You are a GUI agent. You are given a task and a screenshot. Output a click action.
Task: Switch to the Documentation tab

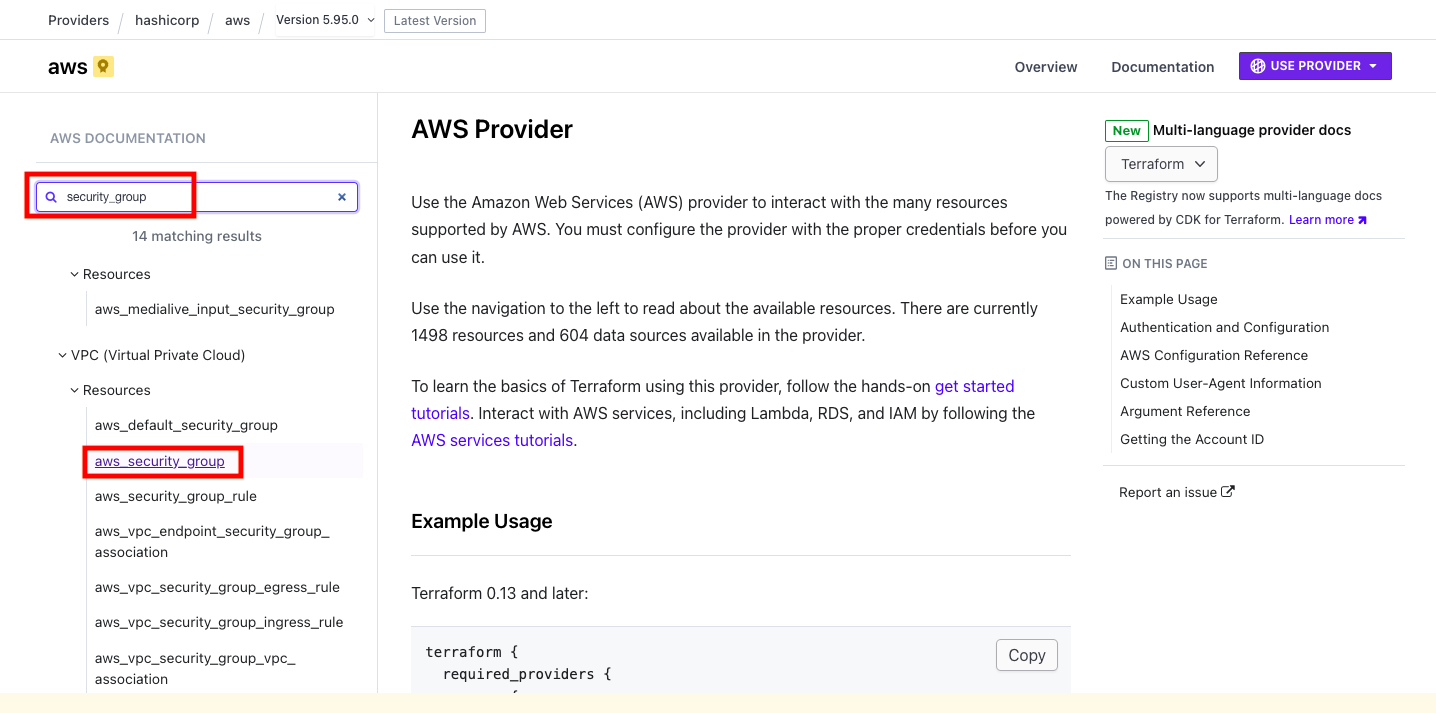[x=1163, y=67]
